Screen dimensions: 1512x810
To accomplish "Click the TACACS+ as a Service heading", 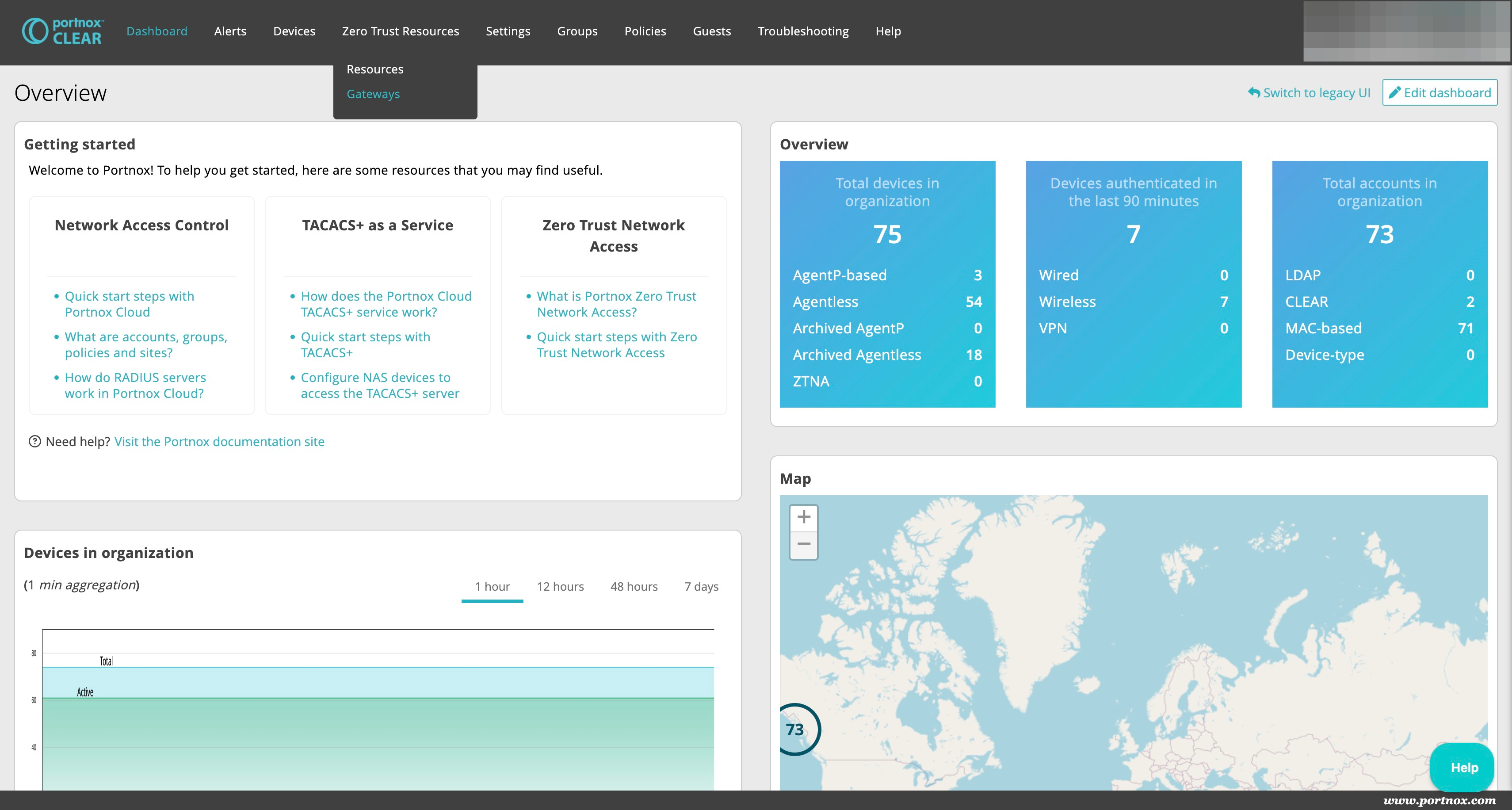I will pos(378,225).
